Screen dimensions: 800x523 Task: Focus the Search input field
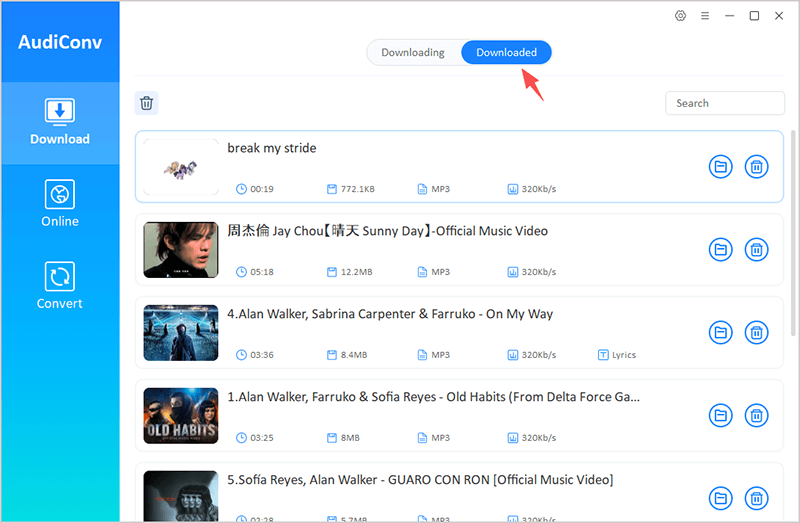pos(724,103)
